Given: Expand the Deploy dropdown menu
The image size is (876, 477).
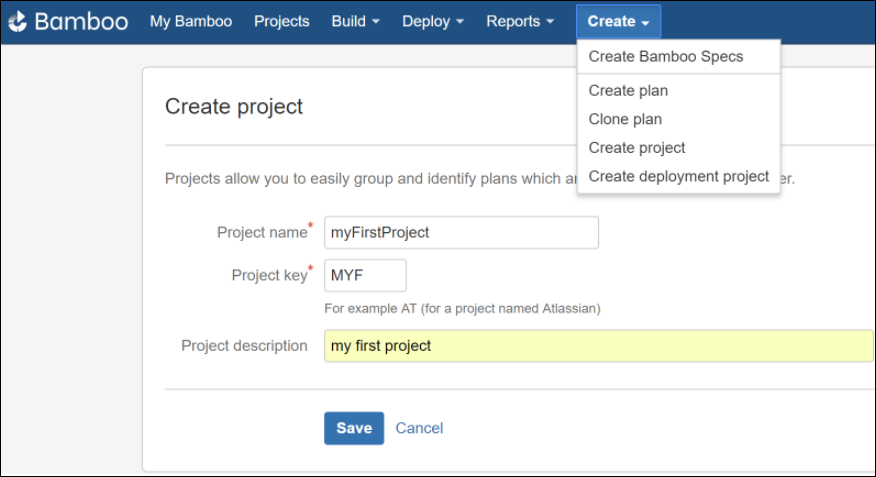Looking at the screenshot, I should 432,21.
